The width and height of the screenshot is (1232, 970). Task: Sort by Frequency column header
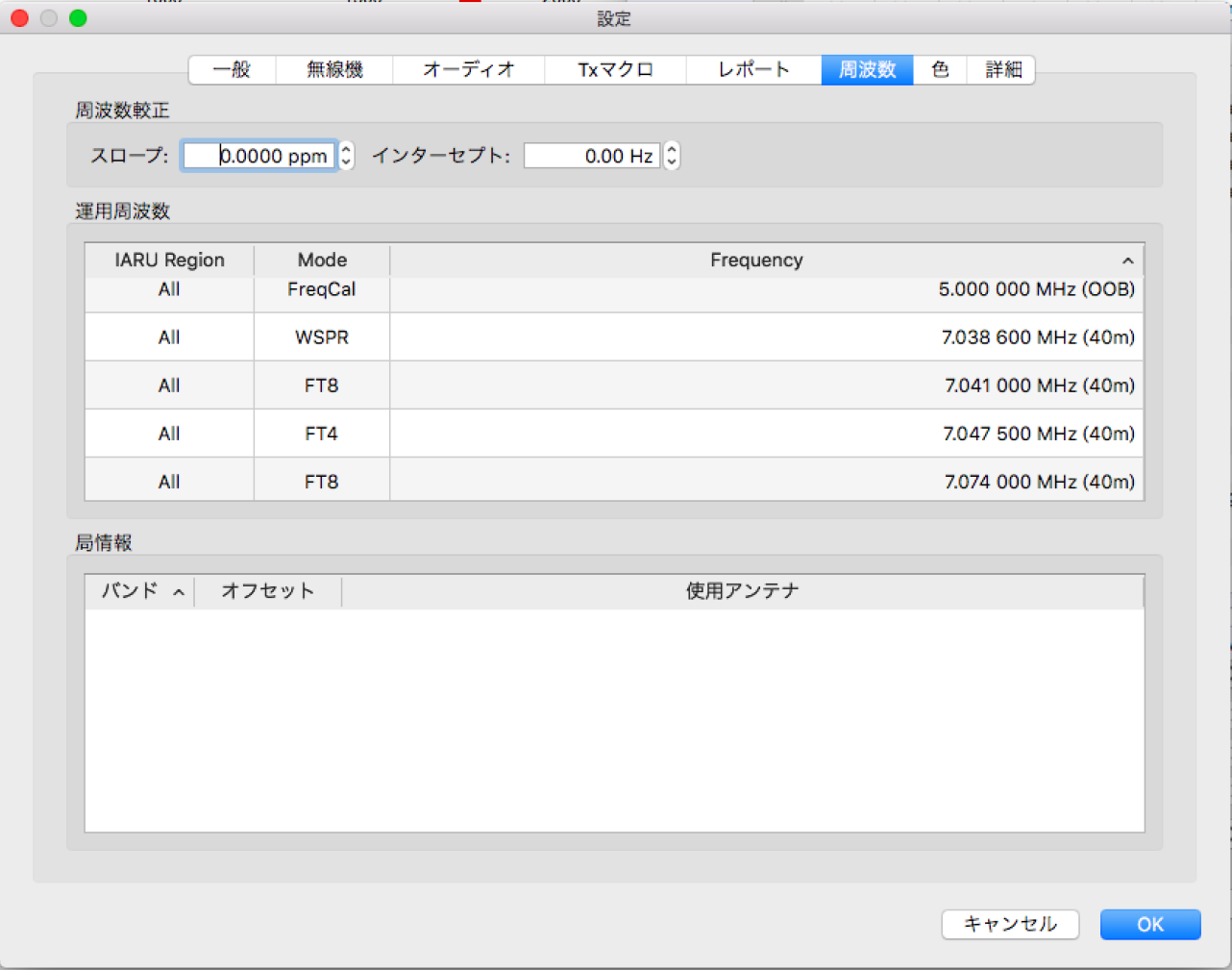click(767, 261)
